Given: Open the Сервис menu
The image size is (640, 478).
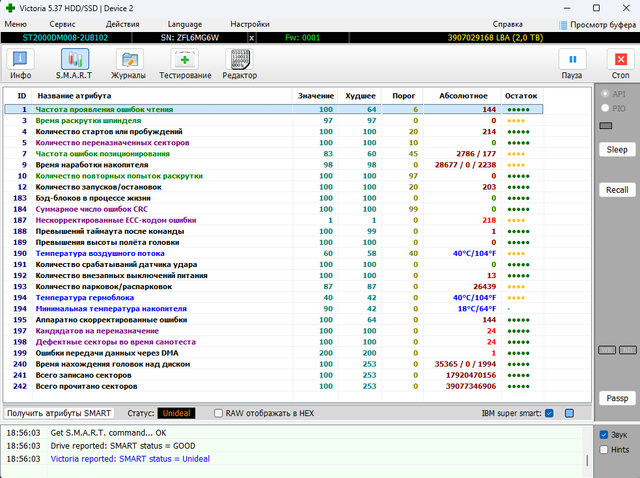Looking at the screenshot, I should (x=62, y=24).
